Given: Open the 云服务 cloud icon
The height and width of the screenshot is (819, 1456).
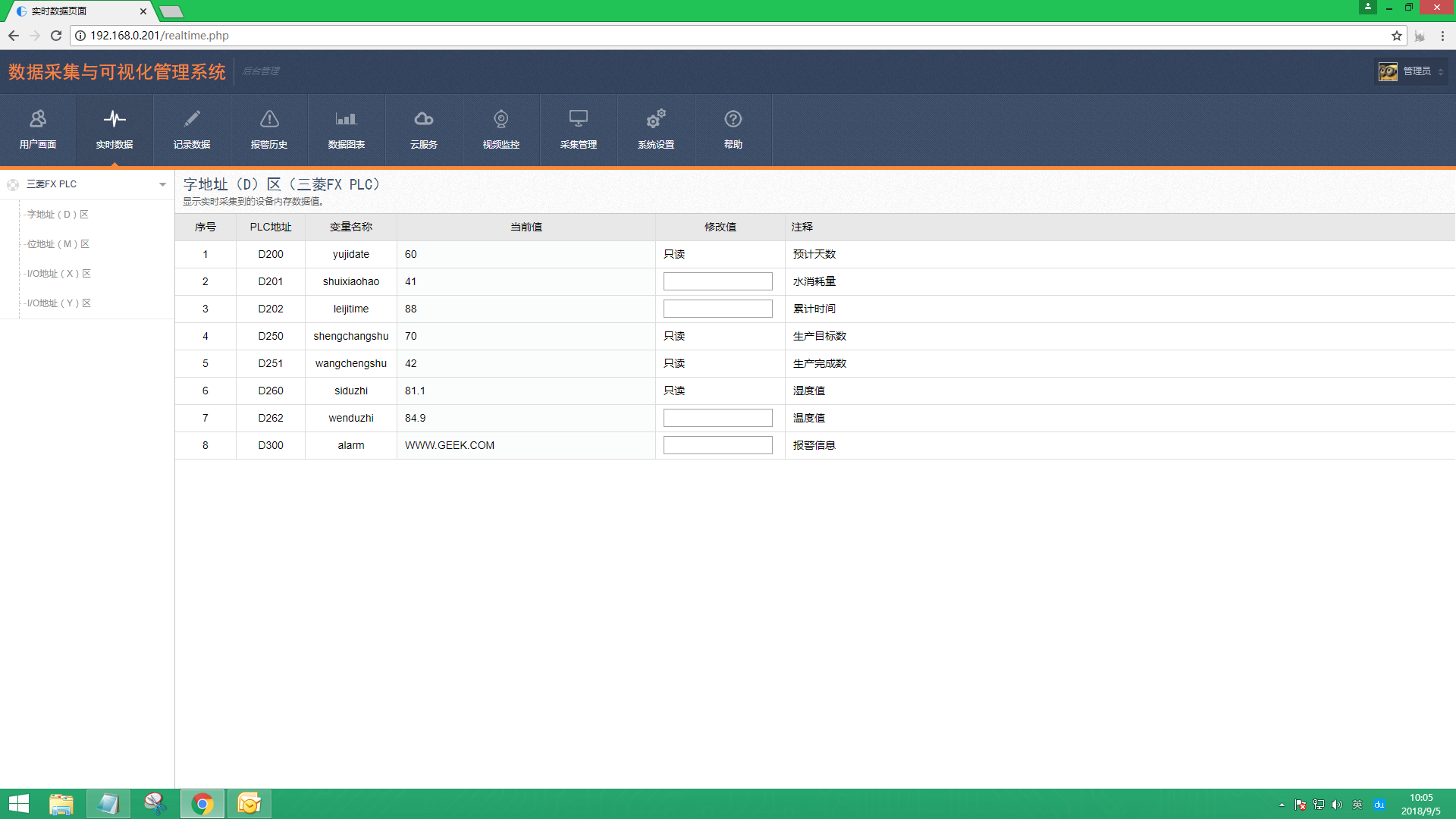Looking at the screenshot, I should 423,119.
